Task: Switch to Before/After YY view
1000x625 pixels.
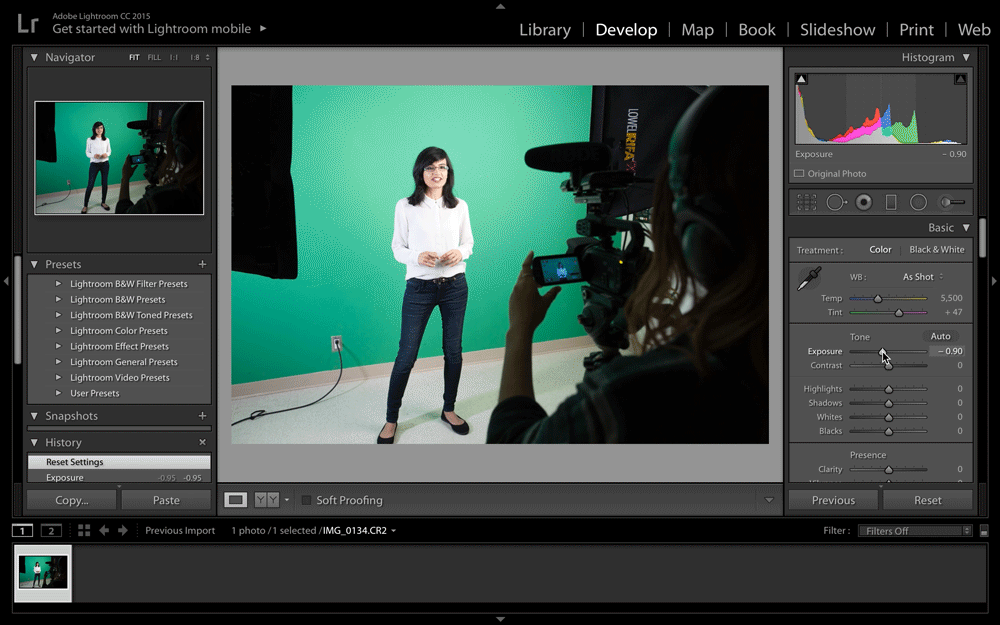Action: click(267, 500)
